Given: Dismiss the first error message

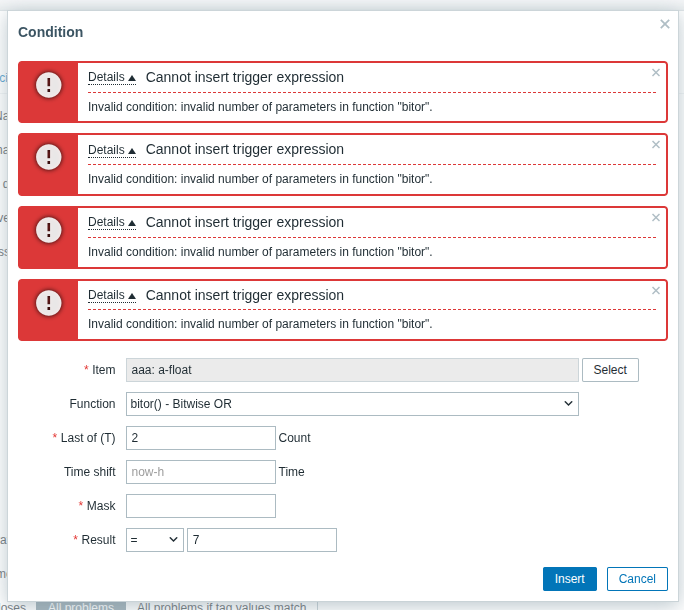Looking at the screenshot, I should 656,73.
